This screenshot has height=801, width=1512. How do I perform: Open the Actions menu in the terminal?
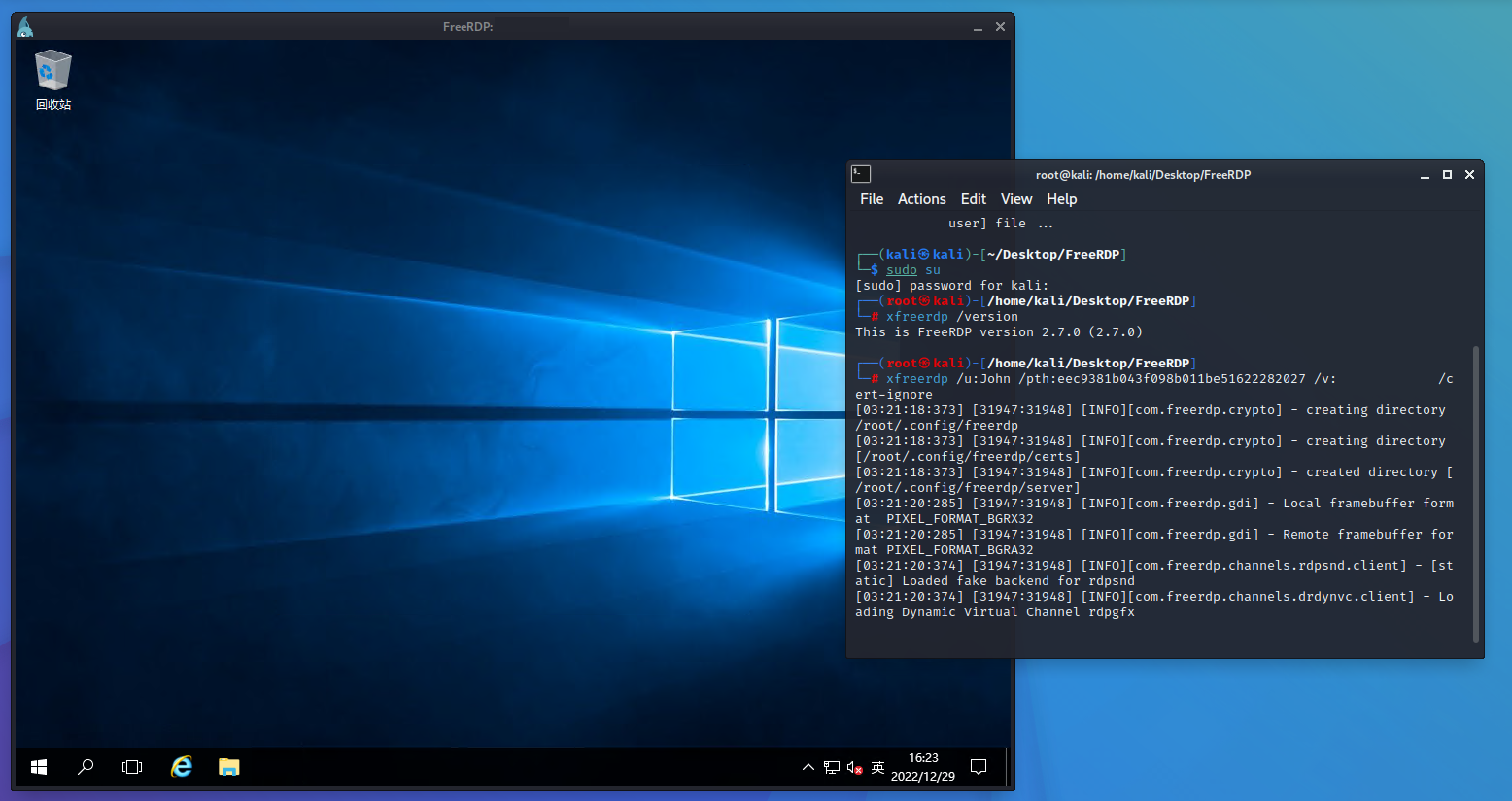tap(921, 199)
